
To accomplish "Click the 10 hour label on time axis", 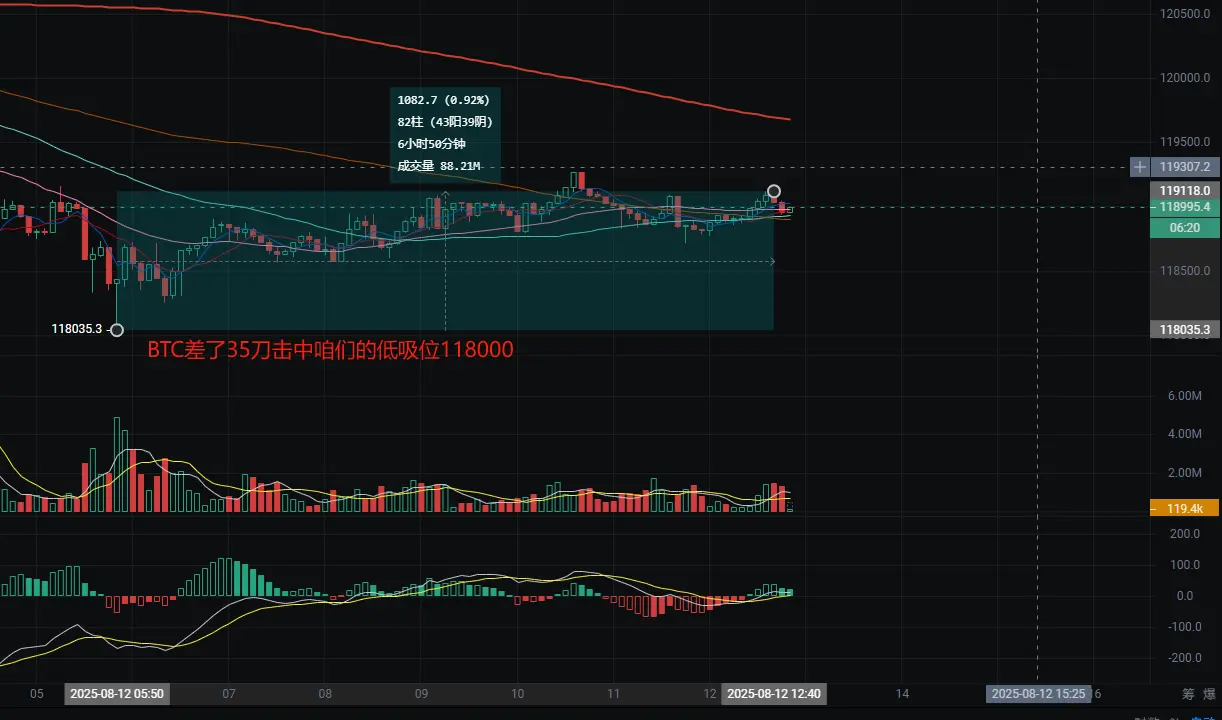I will point(517,693).
